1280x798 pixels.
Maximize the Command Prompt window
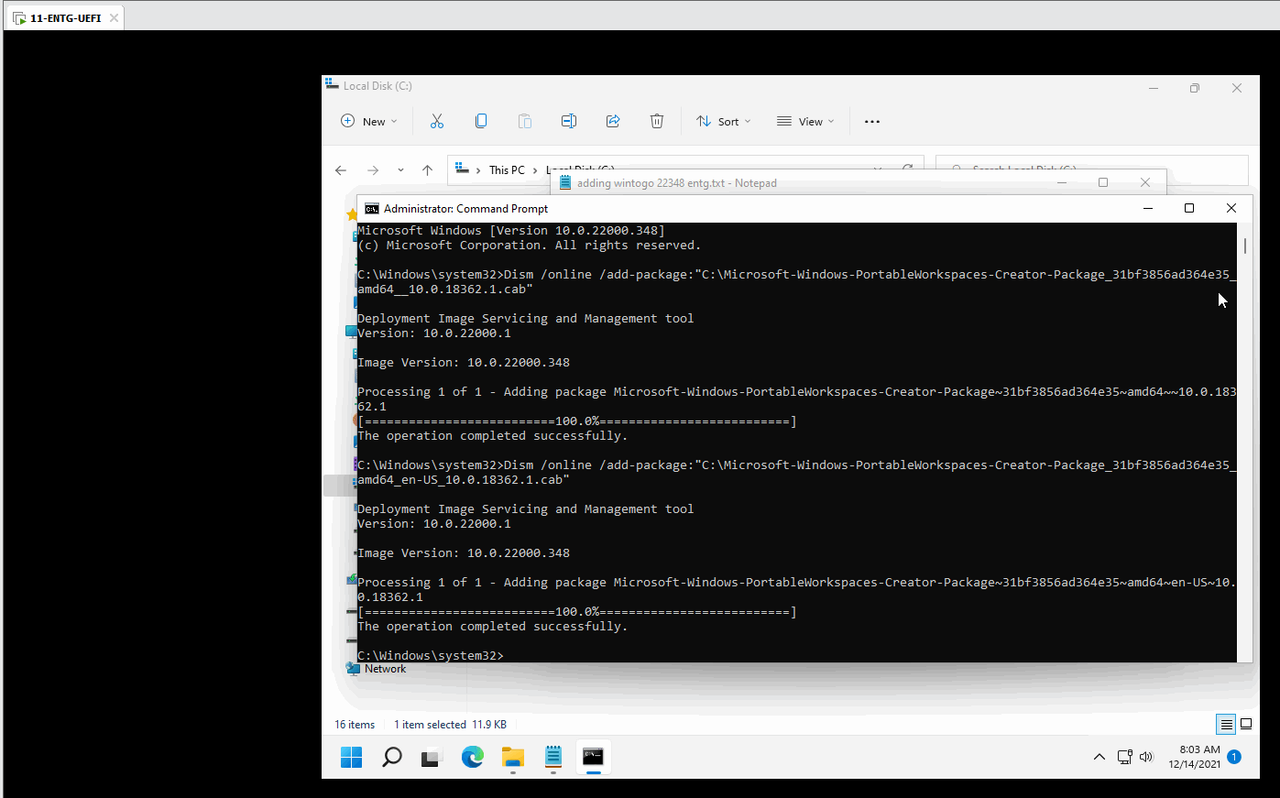tap(1189, 208)
